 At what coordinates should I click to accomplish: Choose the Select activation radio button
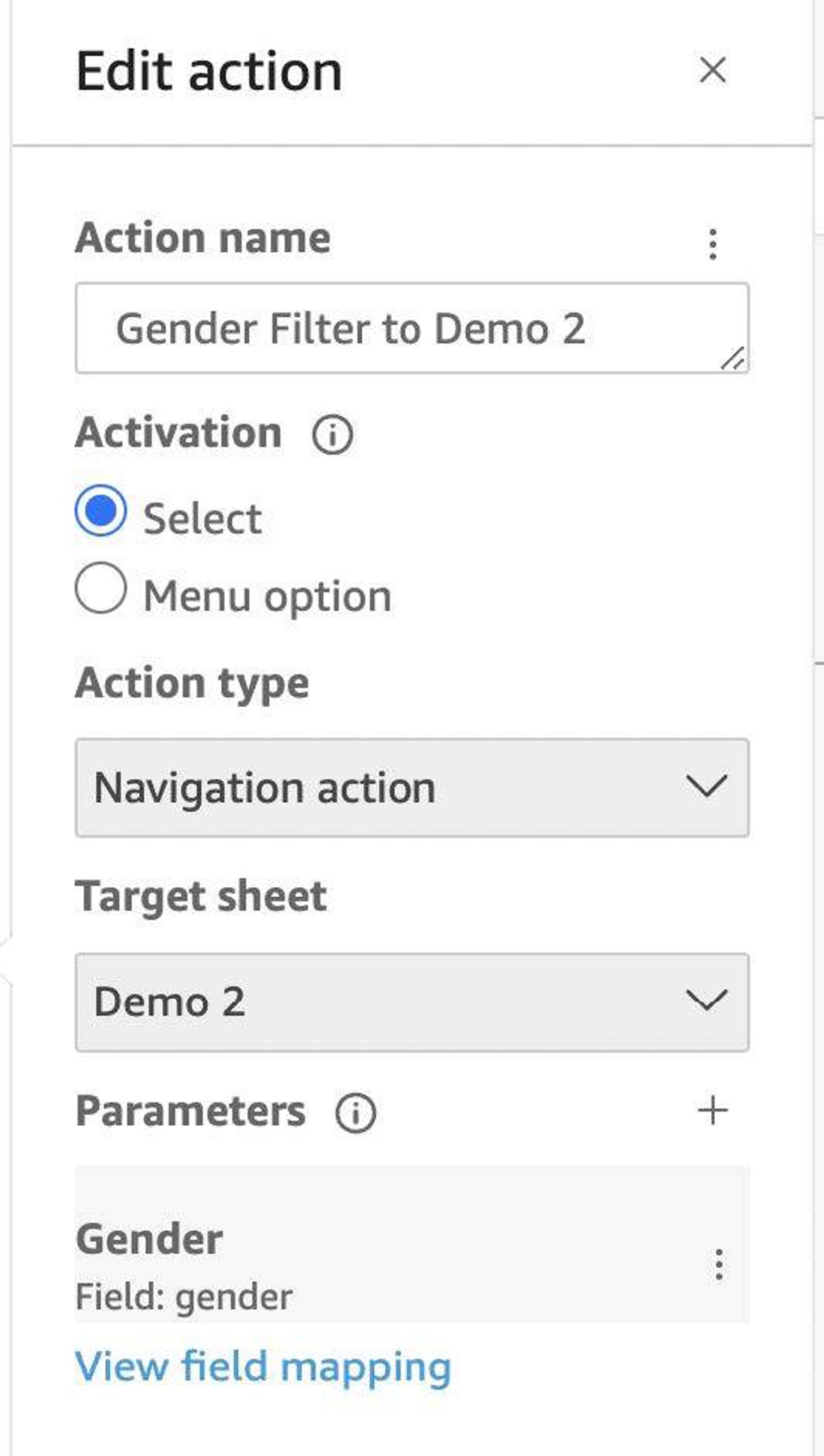tap(101, 511)
